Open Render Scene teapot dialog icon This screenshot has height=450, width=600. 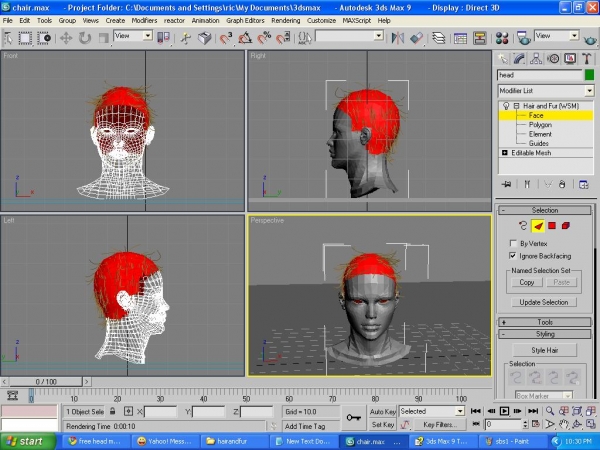pos(523,38)
